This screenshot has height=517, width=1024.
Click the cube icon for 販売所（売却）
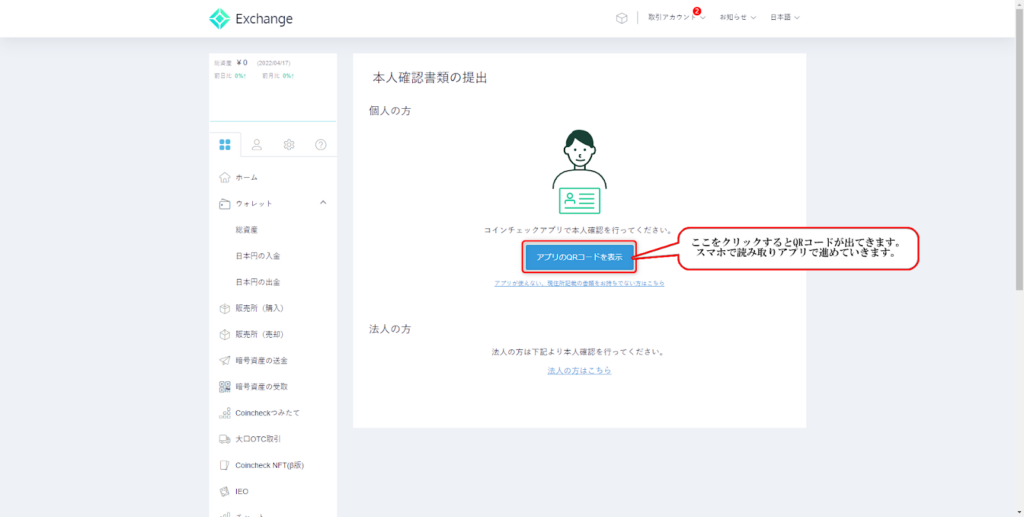pos(225,334)
